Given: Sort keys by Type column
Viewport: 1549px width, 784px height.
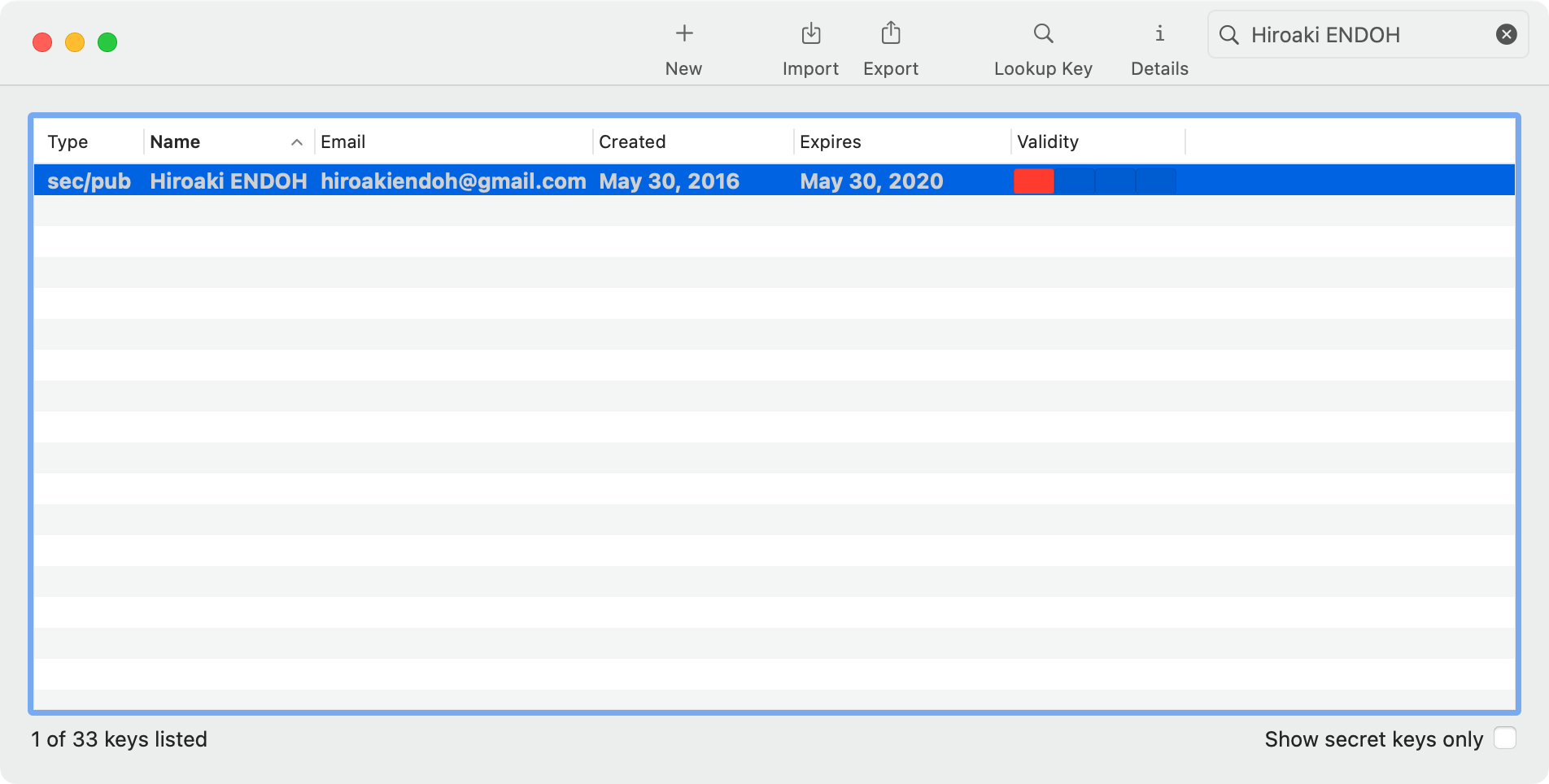Looking at the screenshot, I should (68, 142).
